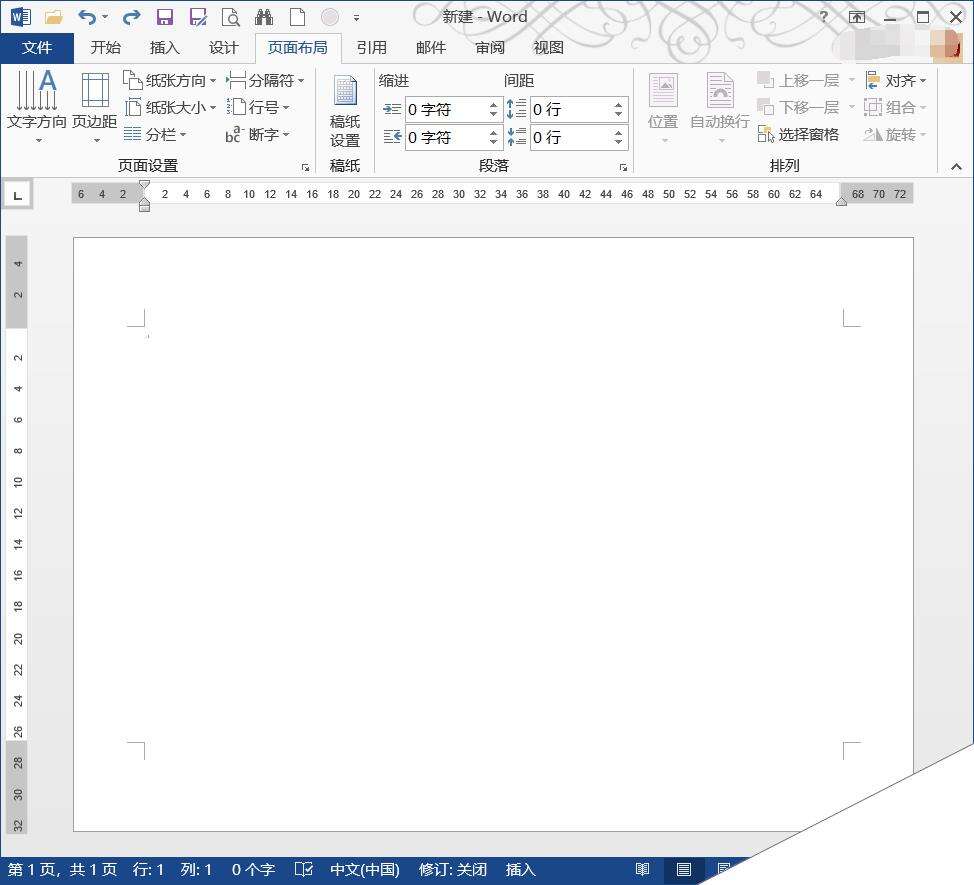
Task: Click the Manuscript Paper Settings (稿纸设置) button
Action: 345,112
